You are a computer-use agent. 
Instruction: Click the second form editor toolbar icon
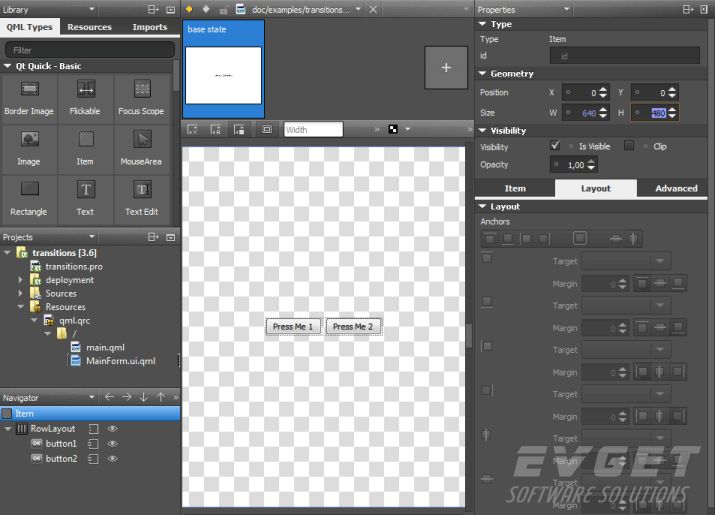[216, 130]
